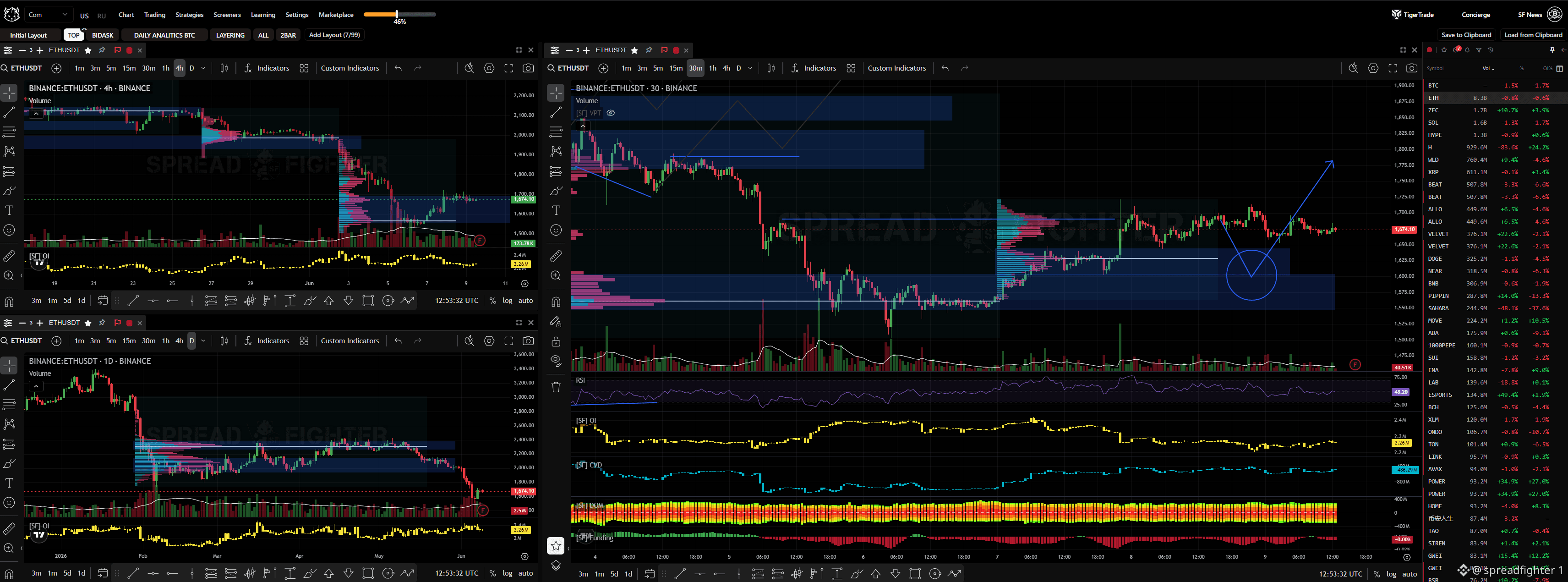Adjust the orange 46% slider in the top bar

[396, 14]
